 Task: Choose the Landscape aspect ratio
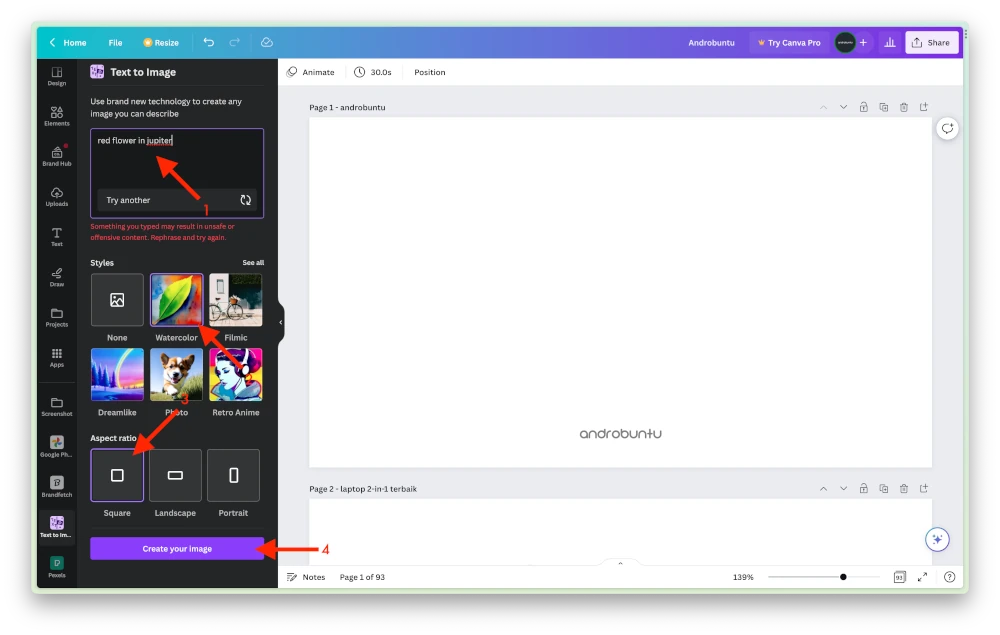pyautogui.click(x=175, y=475)
